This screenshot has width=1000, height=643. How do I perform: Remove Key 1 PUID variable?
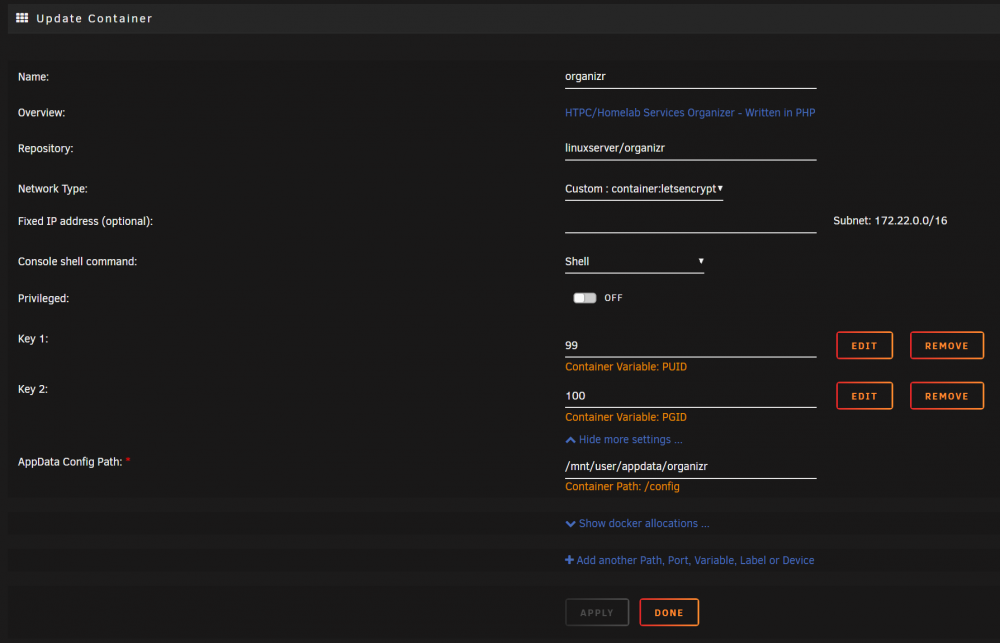point(946,346)
